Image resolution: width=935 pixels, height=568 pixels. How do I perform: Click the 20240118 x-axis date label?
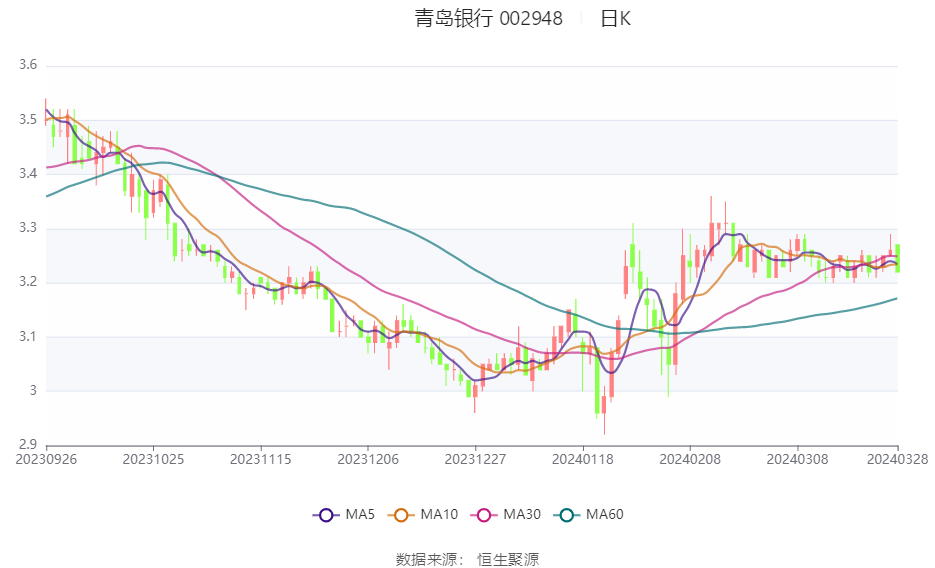pos(583,460)
